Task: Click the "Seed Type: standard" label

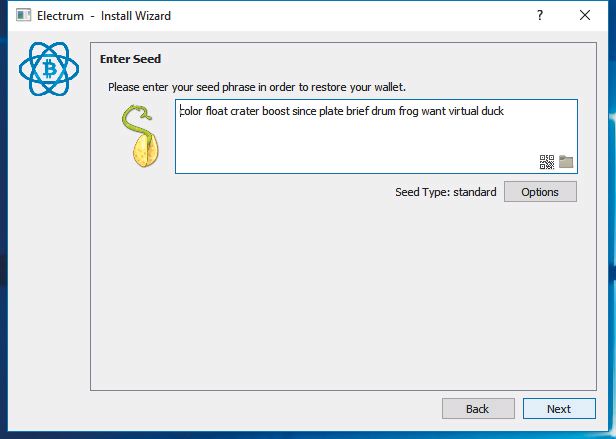Action: coord(446,192)
